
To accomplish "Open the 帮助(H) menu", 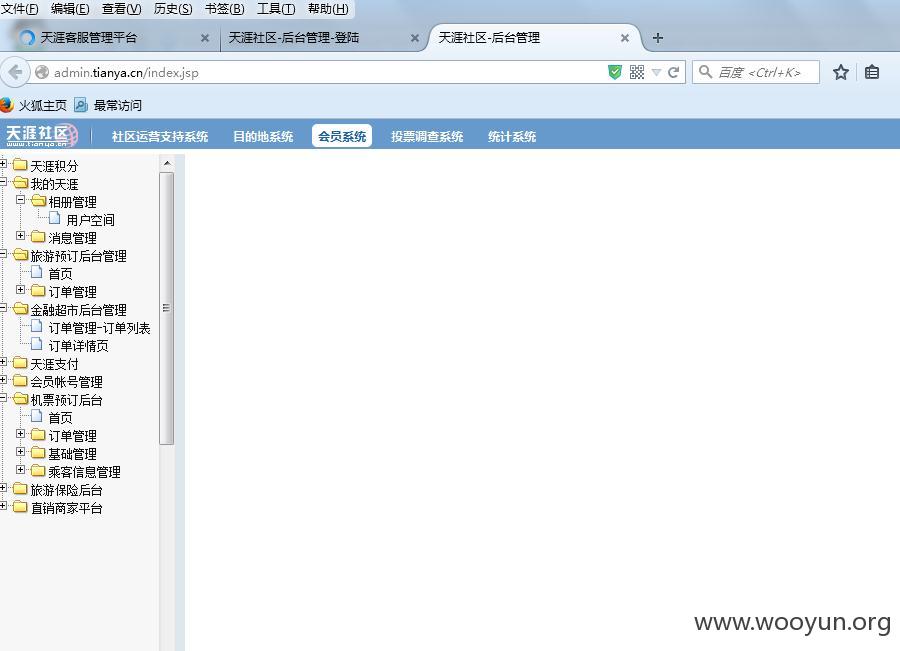I will 328,9.
